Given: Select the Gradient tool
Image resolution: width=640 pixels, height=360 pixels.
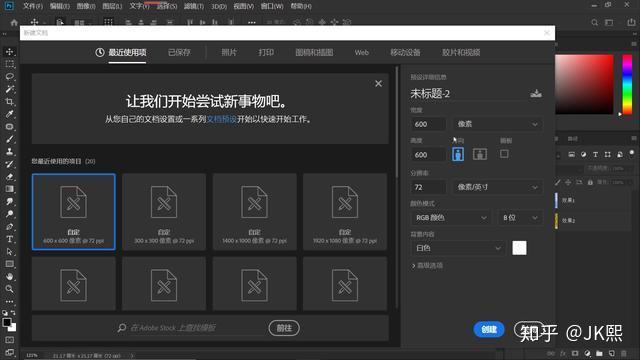Looking at the screenshot, I should (9, 189).
